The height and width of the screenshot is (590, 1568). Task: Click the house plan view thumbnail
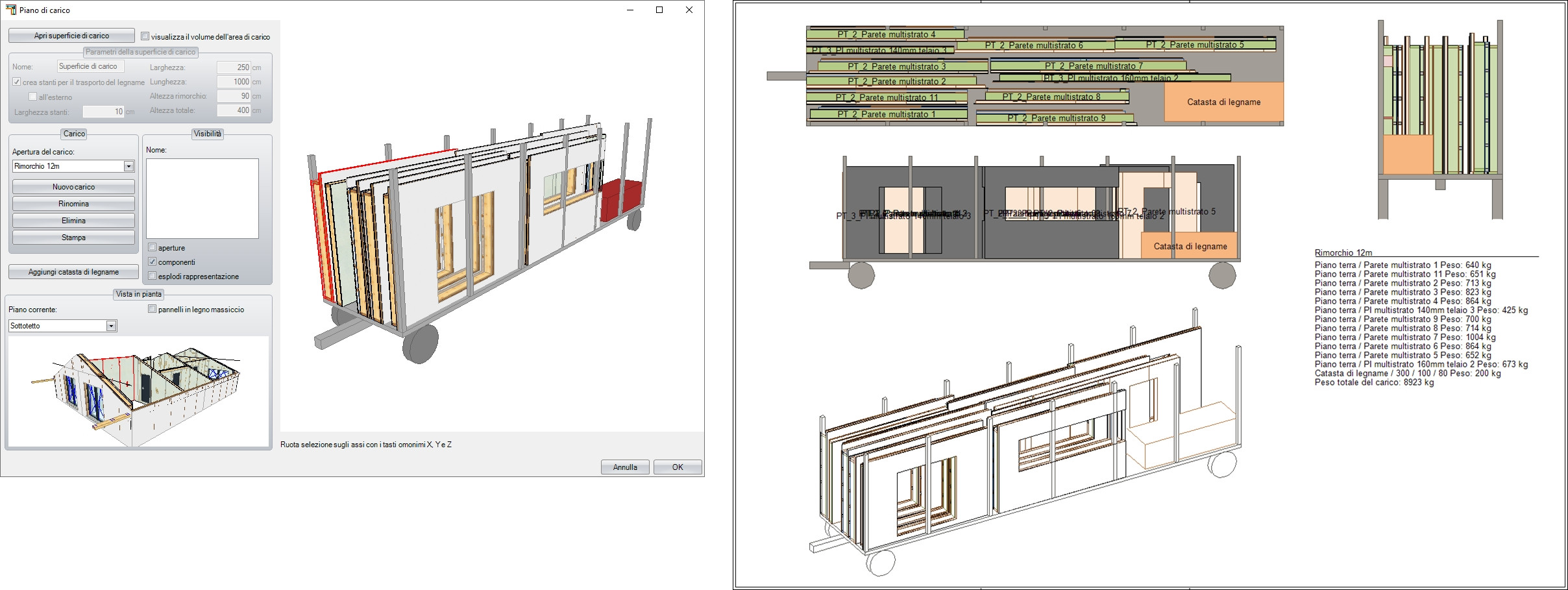coord(138,391)
